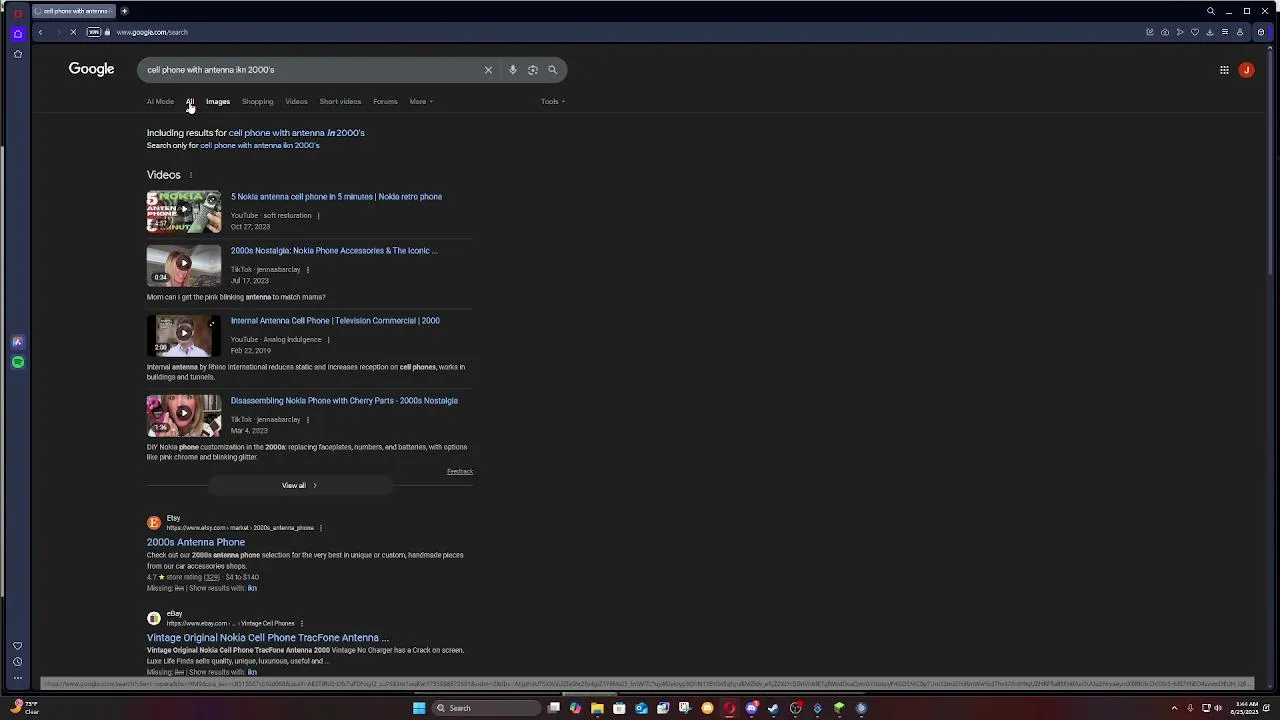The image size is (1280, 720).
Task: Open options menu for Etsy result
Action: (320, 528)
